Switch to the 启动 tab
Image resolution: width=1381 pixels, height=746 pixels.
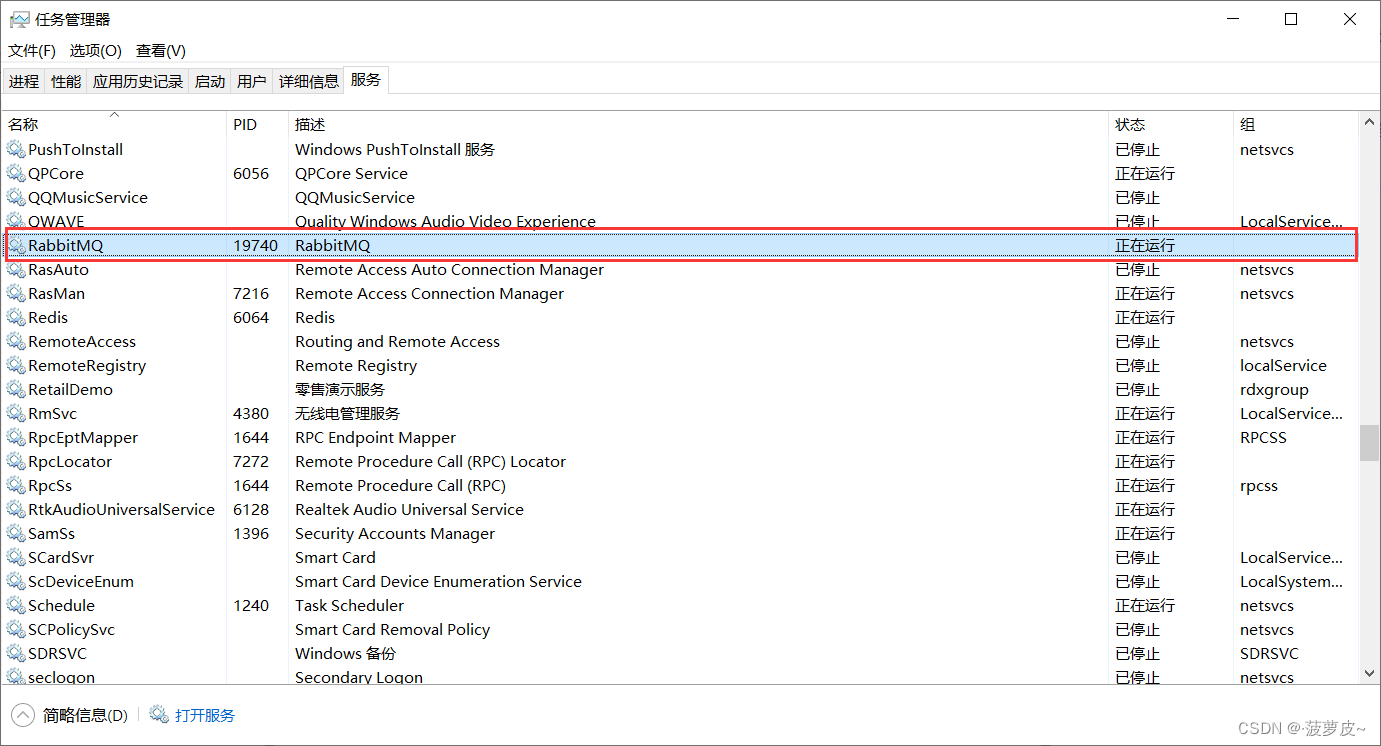pyautogui.click(x=210, y=81)
